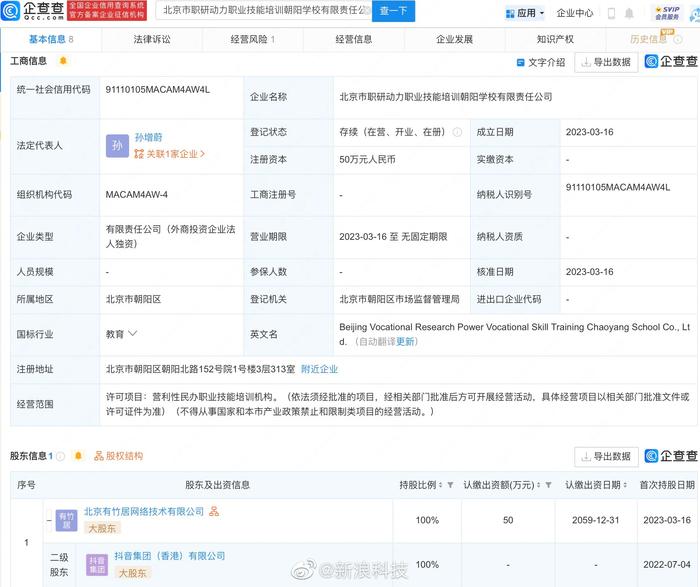Open notifications bell in top header
Viewport: 700px width, 587px height.
(x=629, y=13)
